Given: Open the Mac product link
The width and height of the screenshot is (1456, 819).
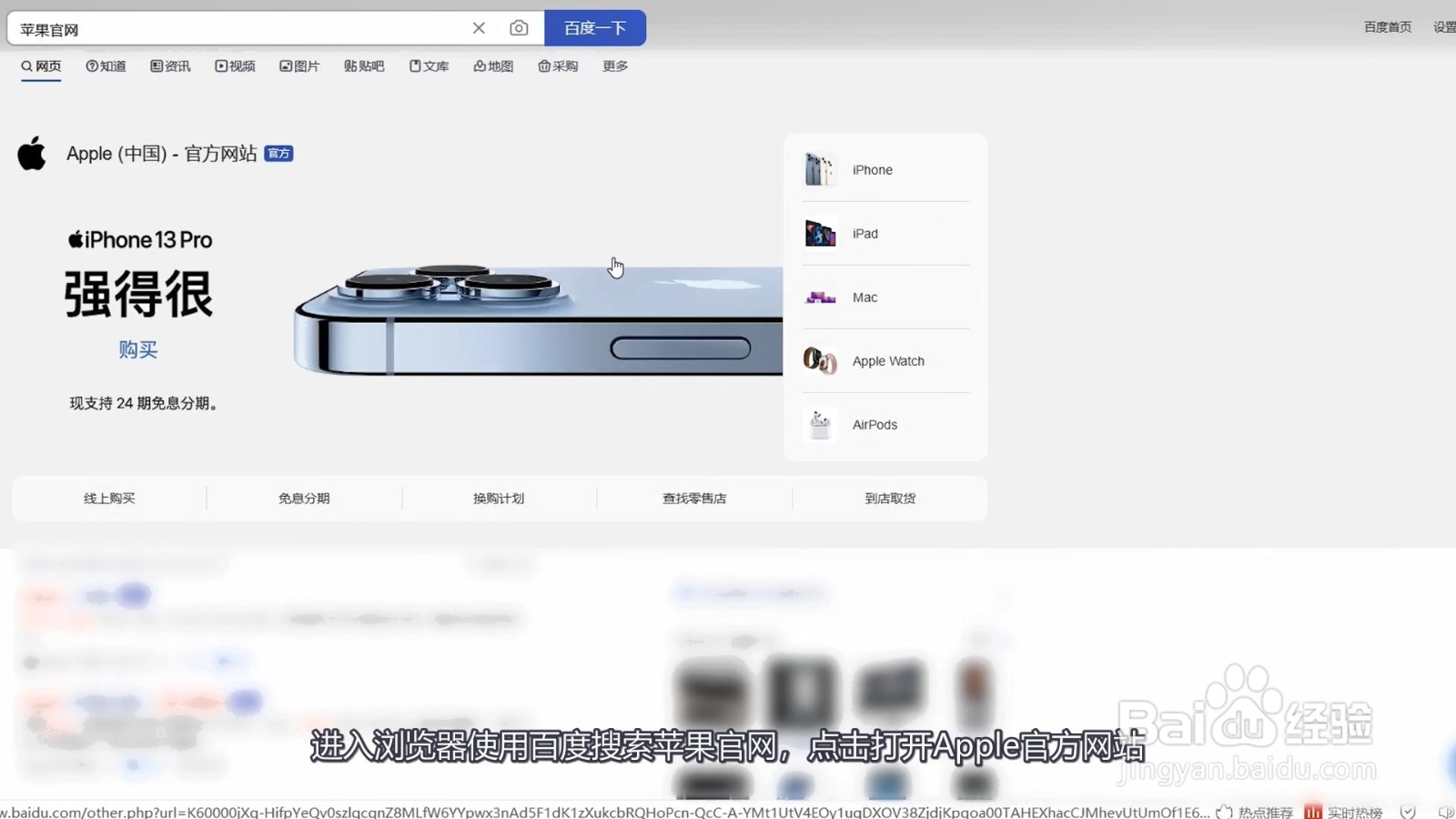Looking at the screenshot, I should 864,298.
